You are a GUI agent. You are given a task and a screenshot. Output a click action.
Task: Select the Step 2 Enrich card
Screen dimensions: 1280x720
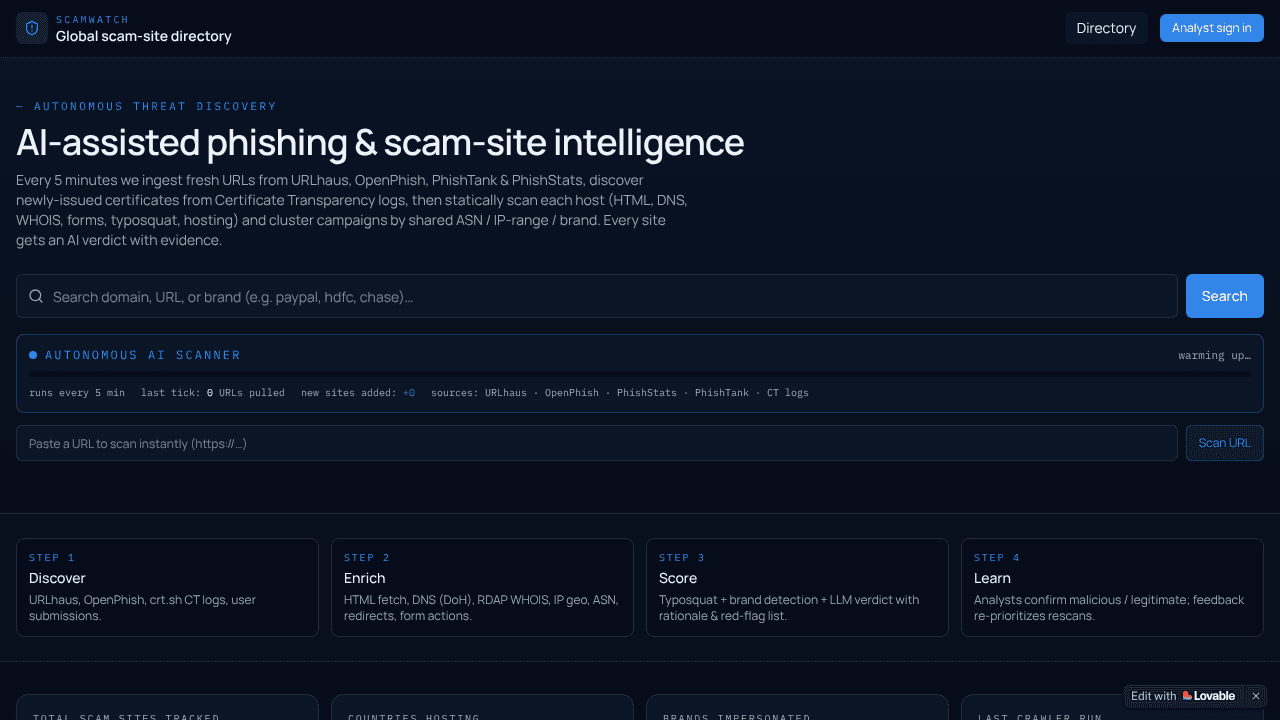pyautogui.click(x=482, y=587)
